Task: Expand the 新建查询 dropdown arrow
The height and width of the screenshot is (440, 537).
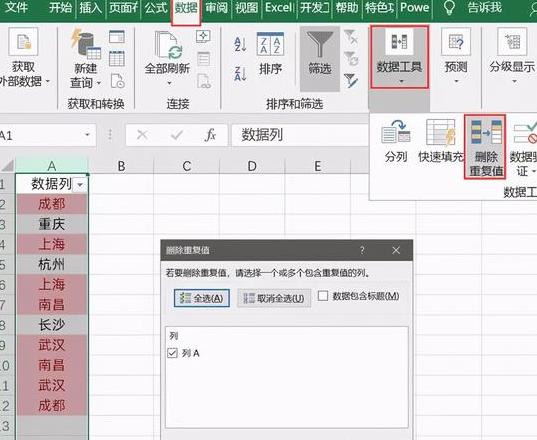Action: (x=99, y=83)
